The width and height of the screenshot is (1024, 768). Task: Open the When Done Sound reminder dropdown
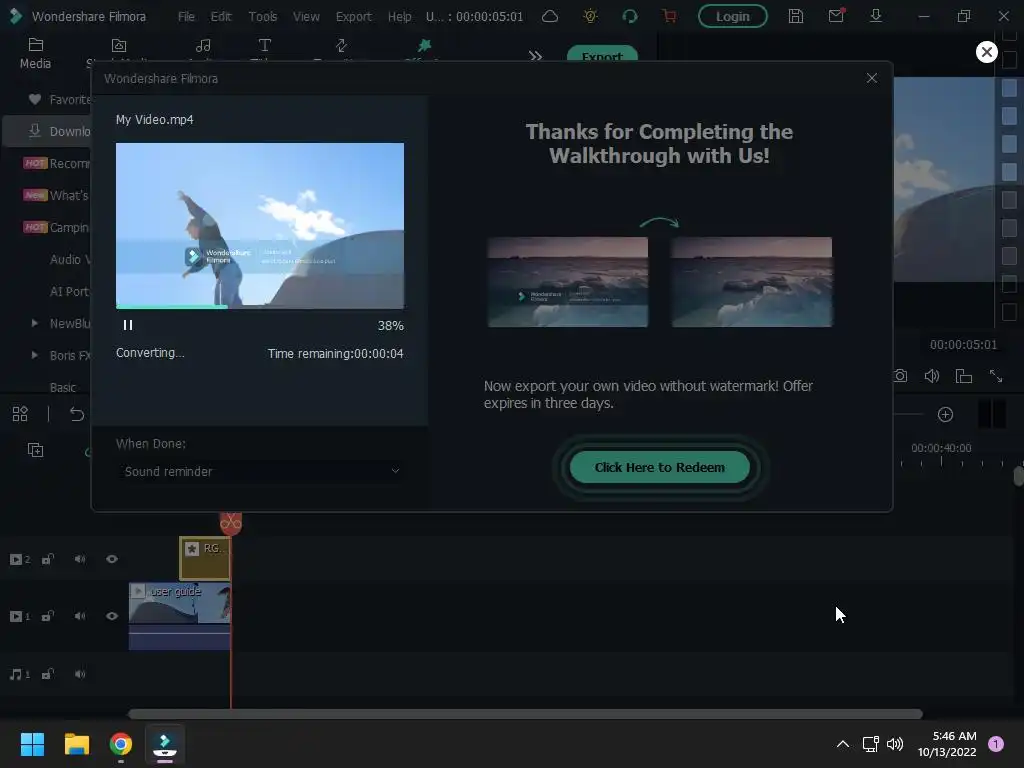(261, 472)
